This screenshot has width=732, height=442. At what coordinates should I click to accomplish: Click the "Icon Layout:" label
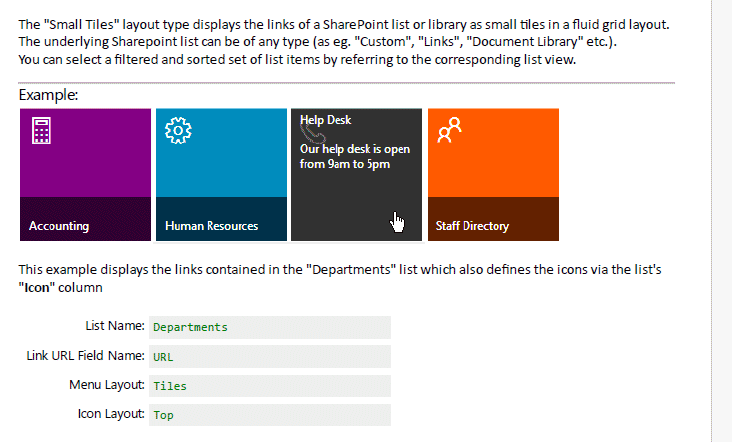[x=111, y=413]
